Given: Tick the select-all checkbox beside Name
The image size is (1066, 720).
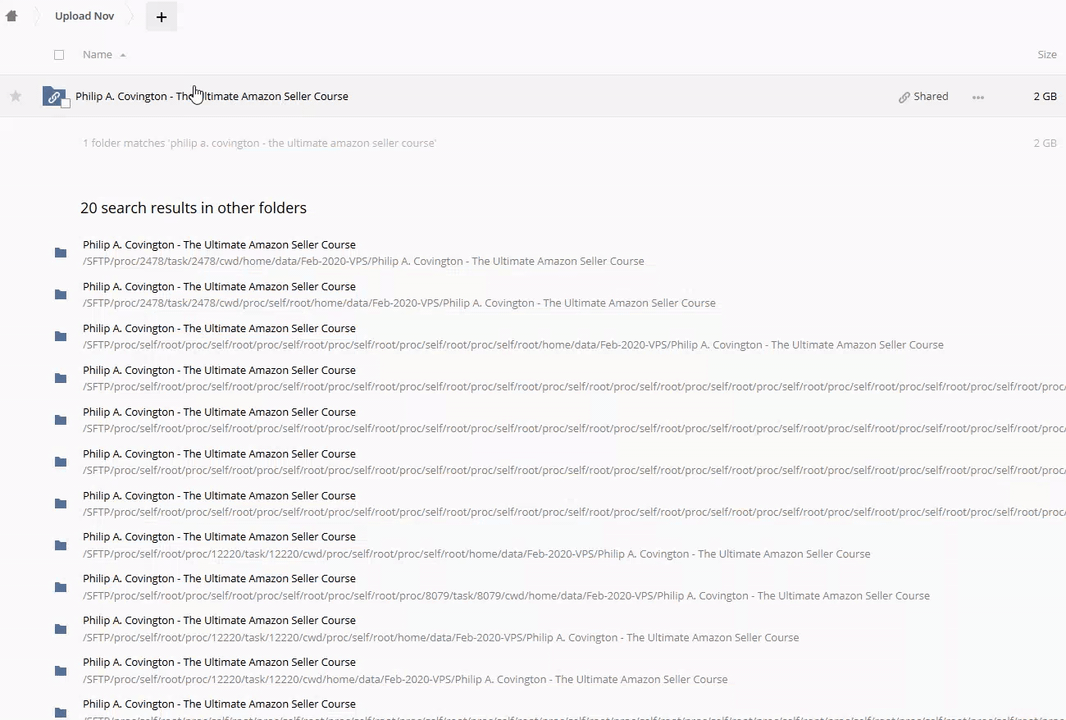Looking at the screenshot, I should 59,55.
